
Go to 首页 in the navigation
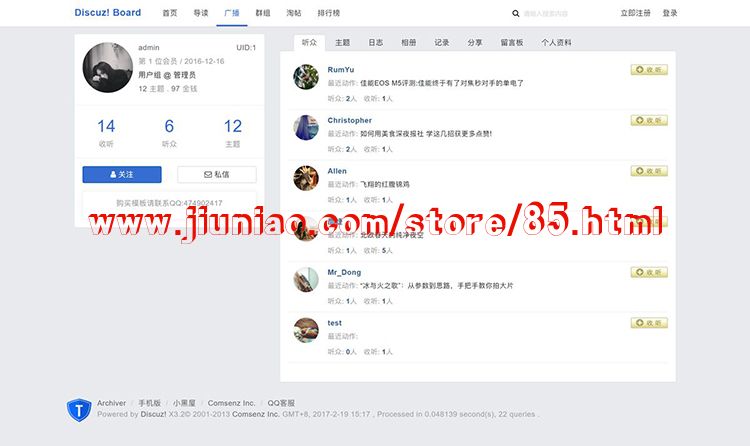[169, 13]
